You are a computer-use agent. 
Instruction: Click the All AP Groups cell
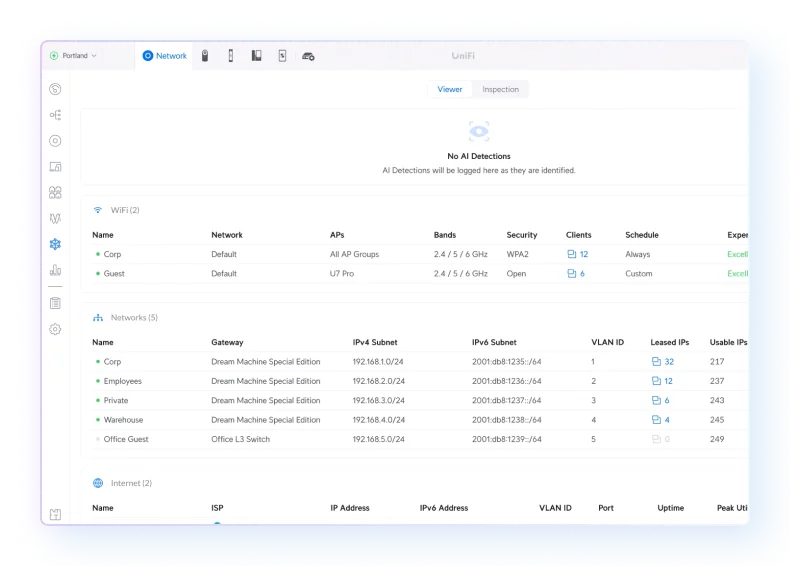coord(354,254)
